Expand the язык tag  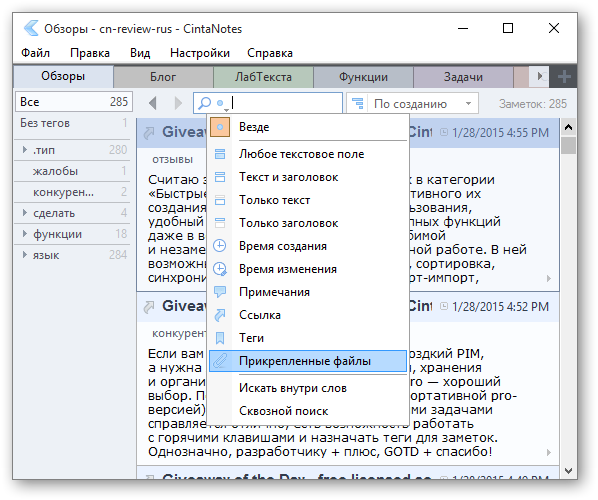(x=25, y=255)
